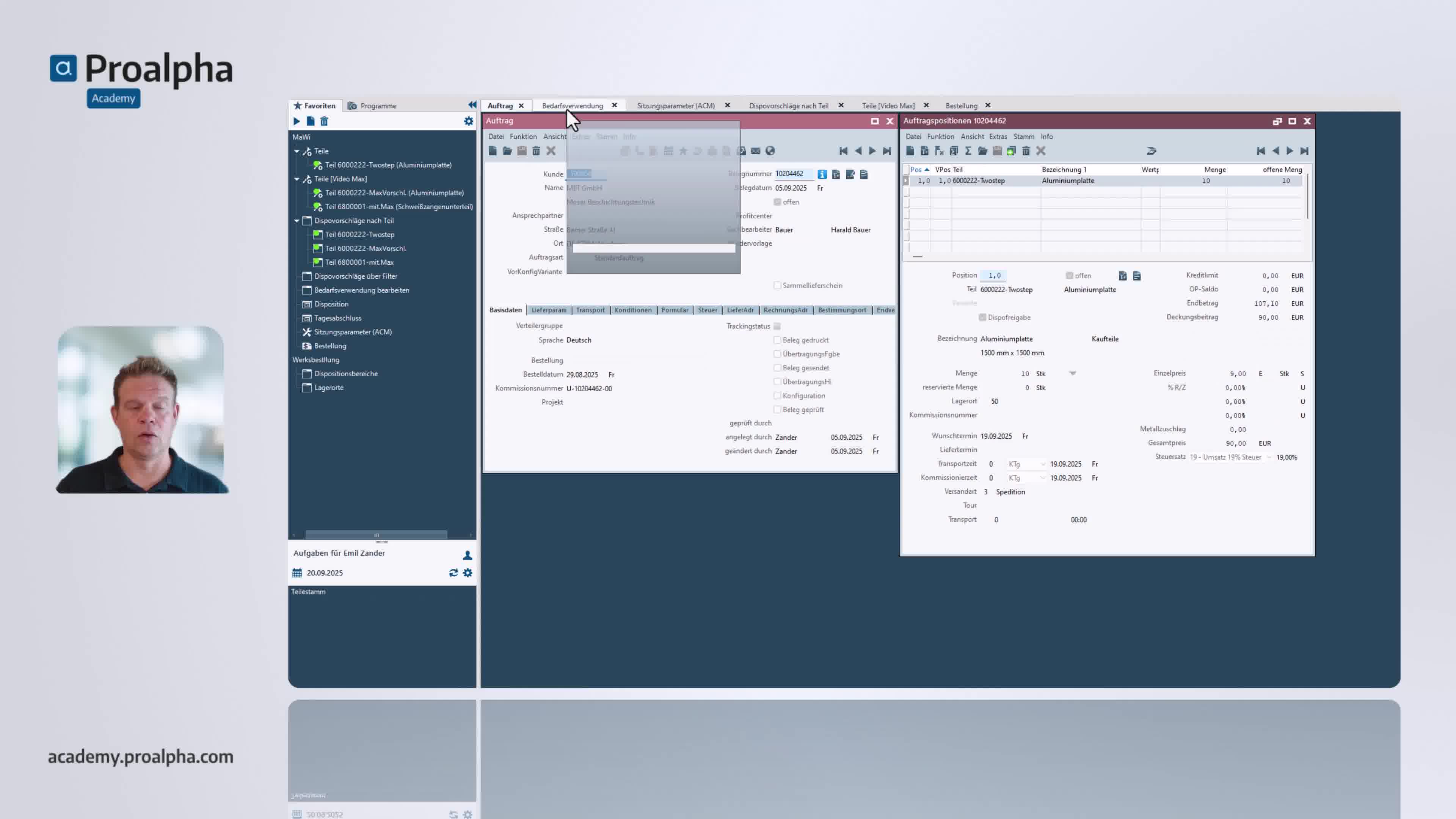Click green plus copy icon in Auftragspositionen
Screen dimensions: 1456x819
point(1011,151)
